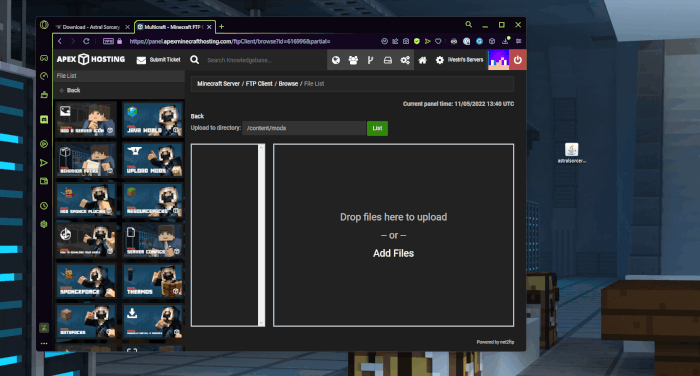The image size is (700, 376).
Task: Click Submit Ticket link
Action: click(158, 60)
